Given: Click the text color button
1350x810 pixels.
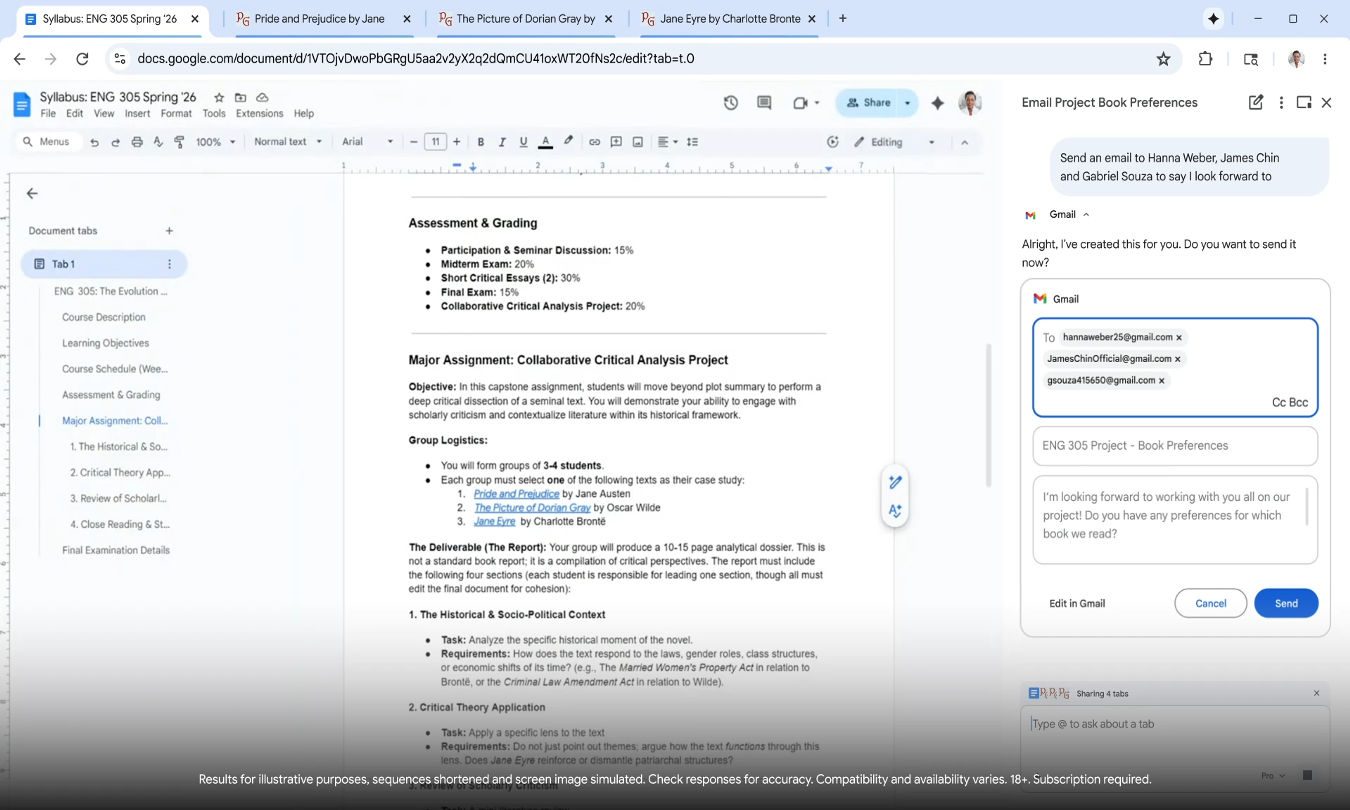Looking at the screenshot, I should click(545, 142).
